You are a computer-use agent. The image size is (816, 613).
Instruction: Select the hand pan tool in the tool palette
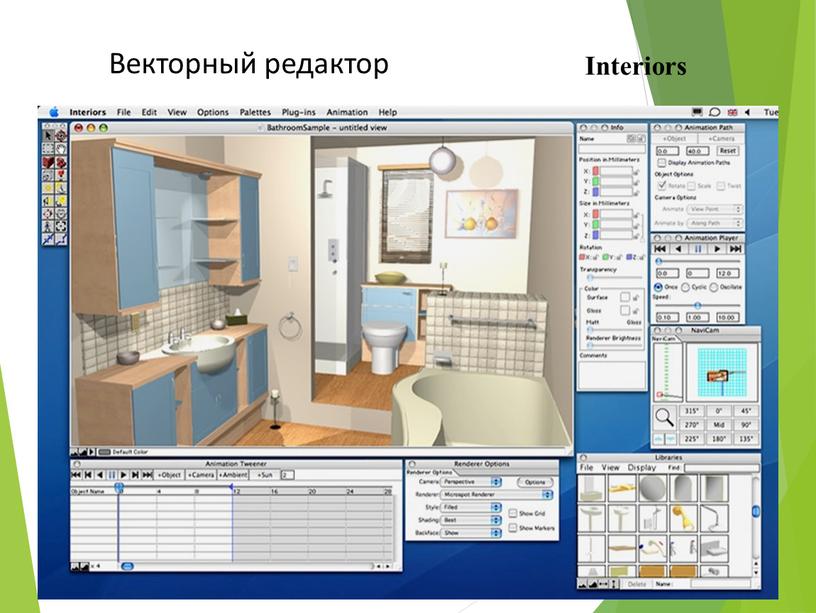point(61,149)
